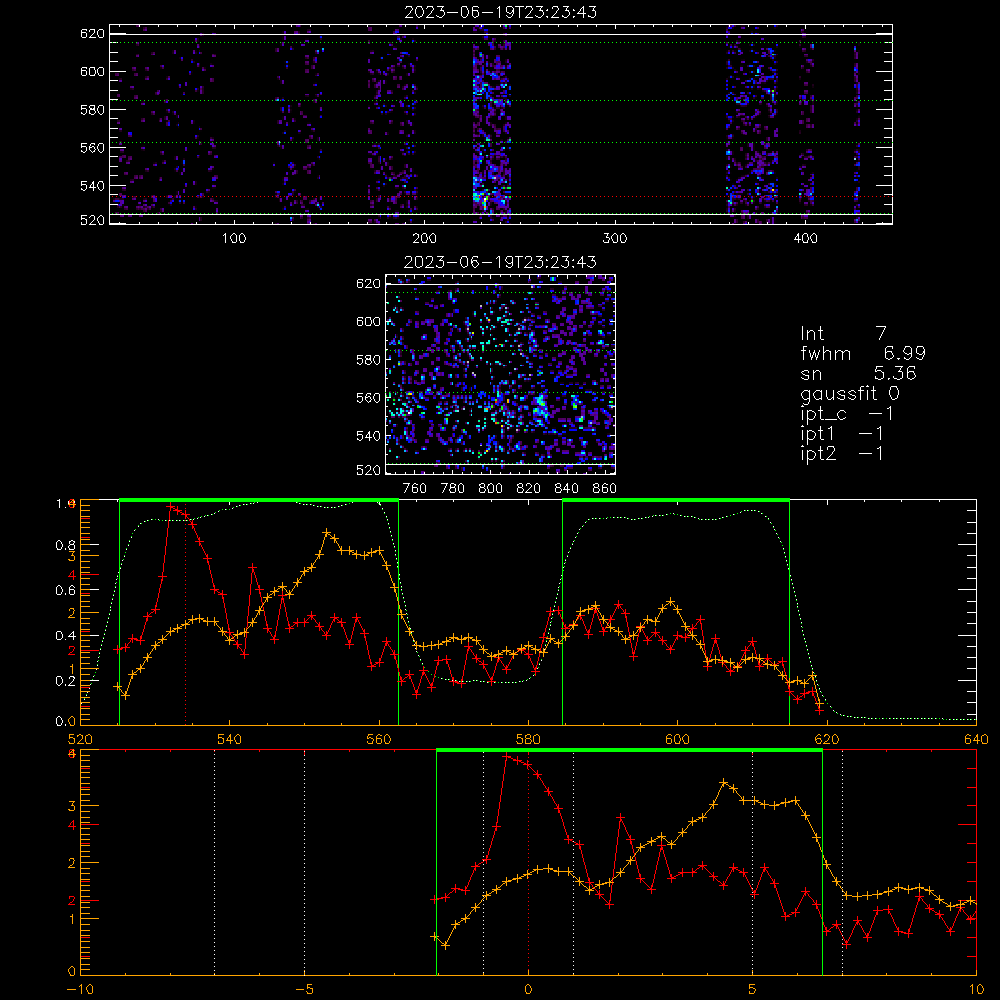Click x-axis label 640 on profile plot
Viewport: 1000px width, 1000px height.
976,739
